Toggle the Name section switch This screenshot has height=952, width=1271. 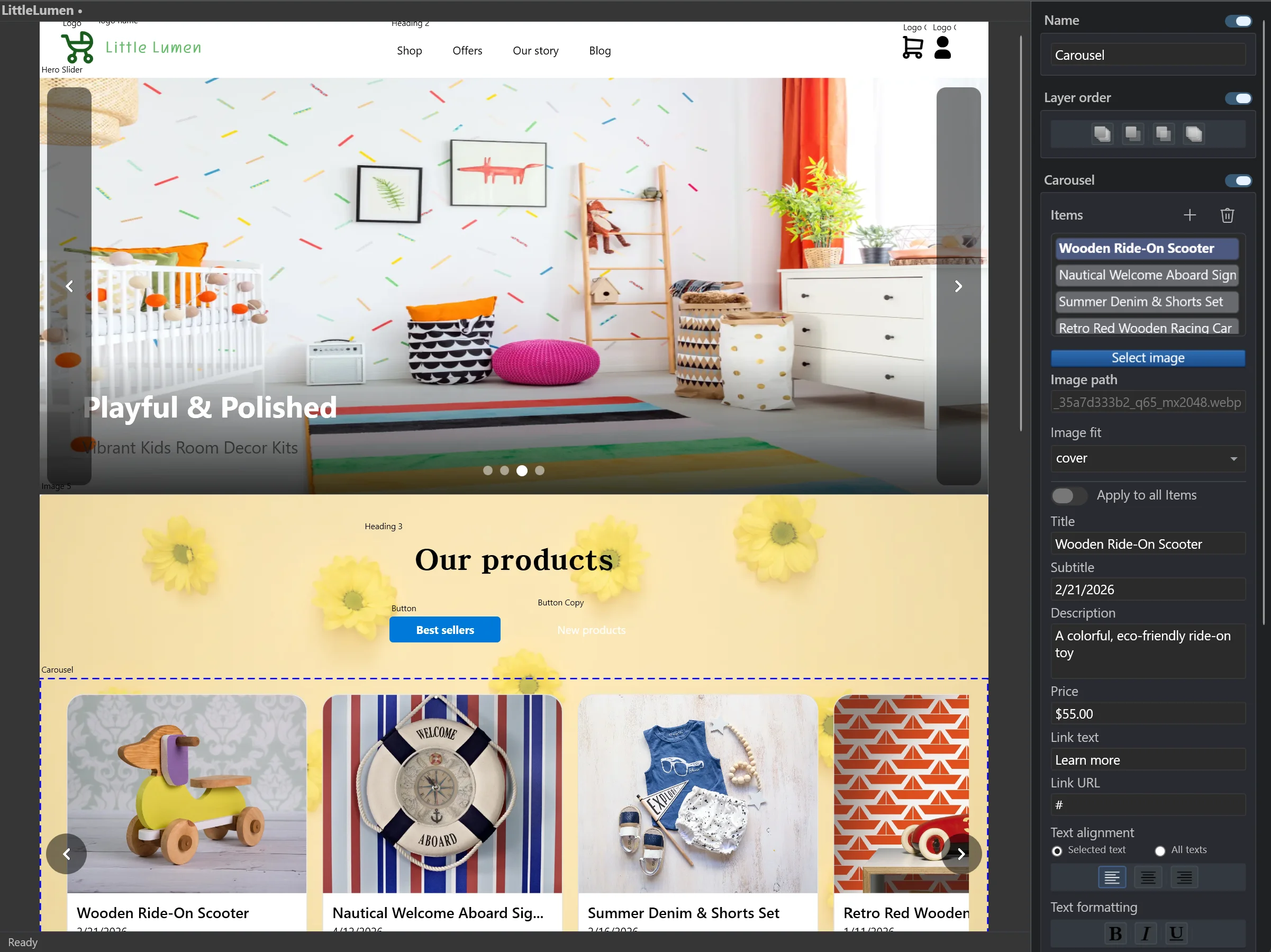(x=1238, y=21)
